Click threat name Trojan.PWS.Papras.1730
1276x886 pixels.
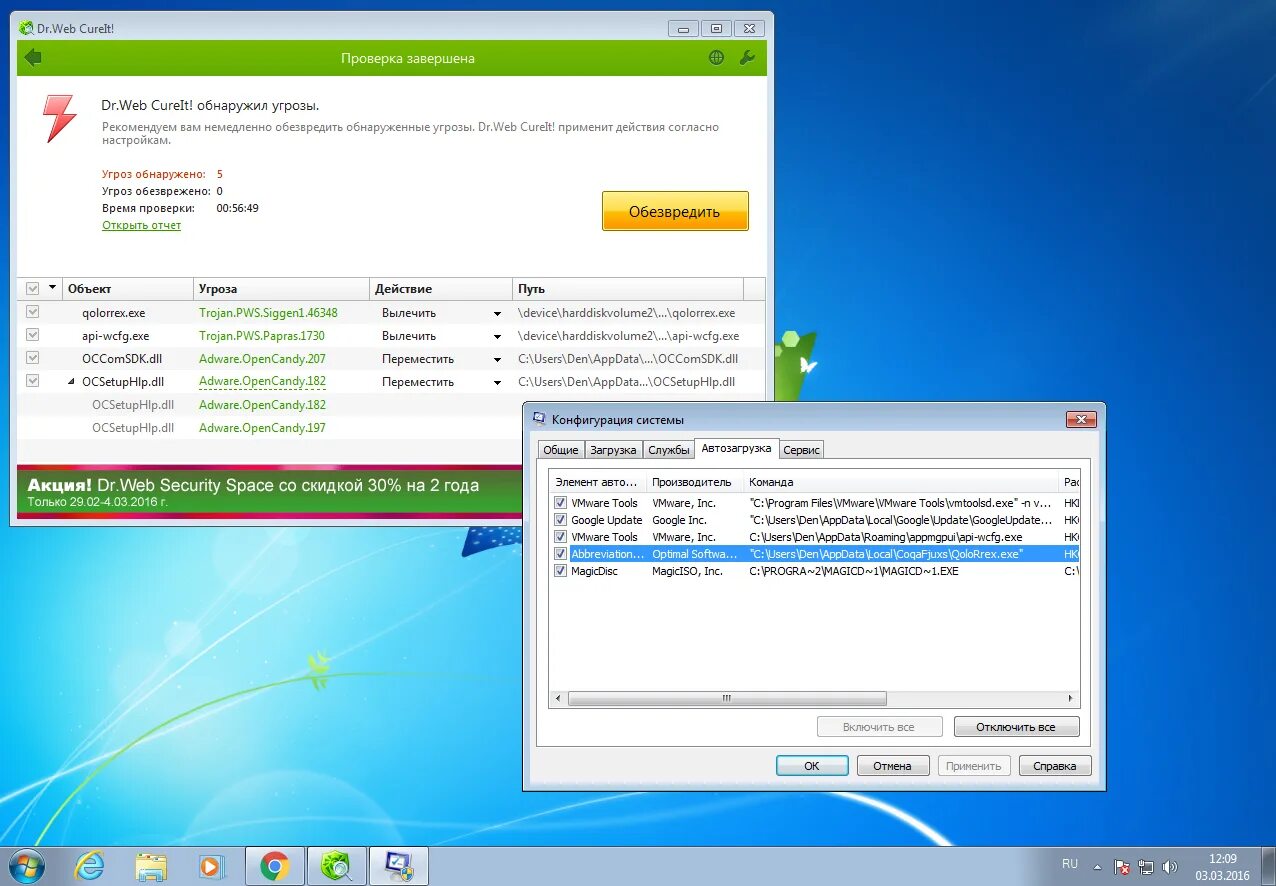(262, 335)
